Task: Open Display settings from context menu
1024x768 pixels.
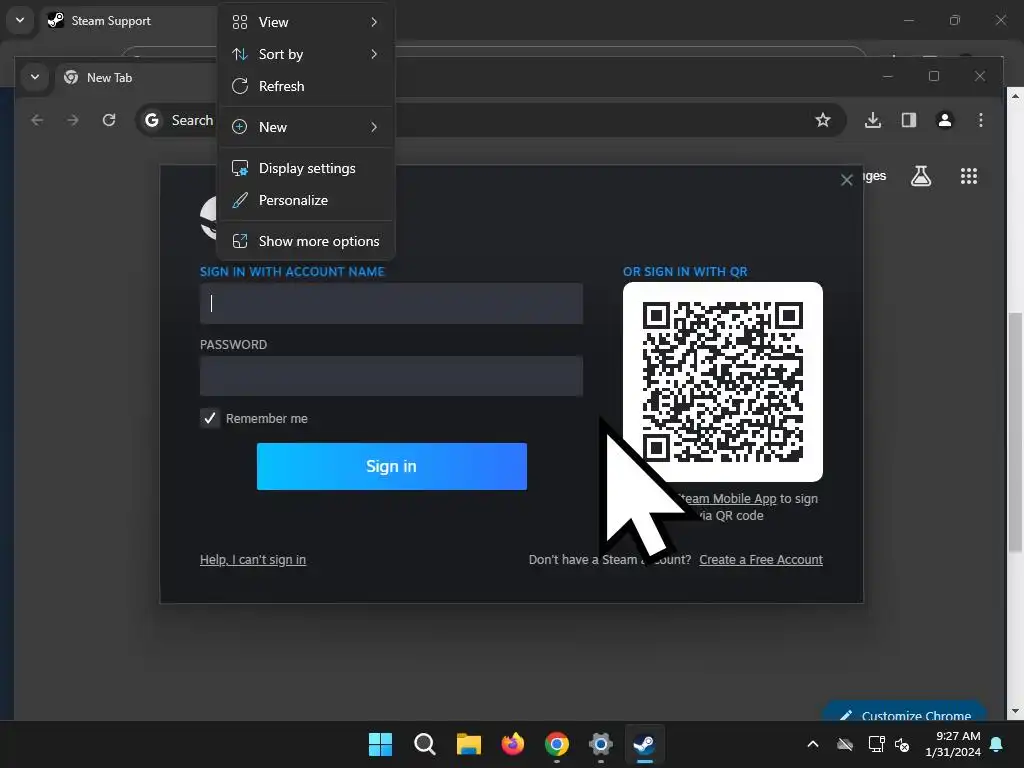Action: (306, 168)
